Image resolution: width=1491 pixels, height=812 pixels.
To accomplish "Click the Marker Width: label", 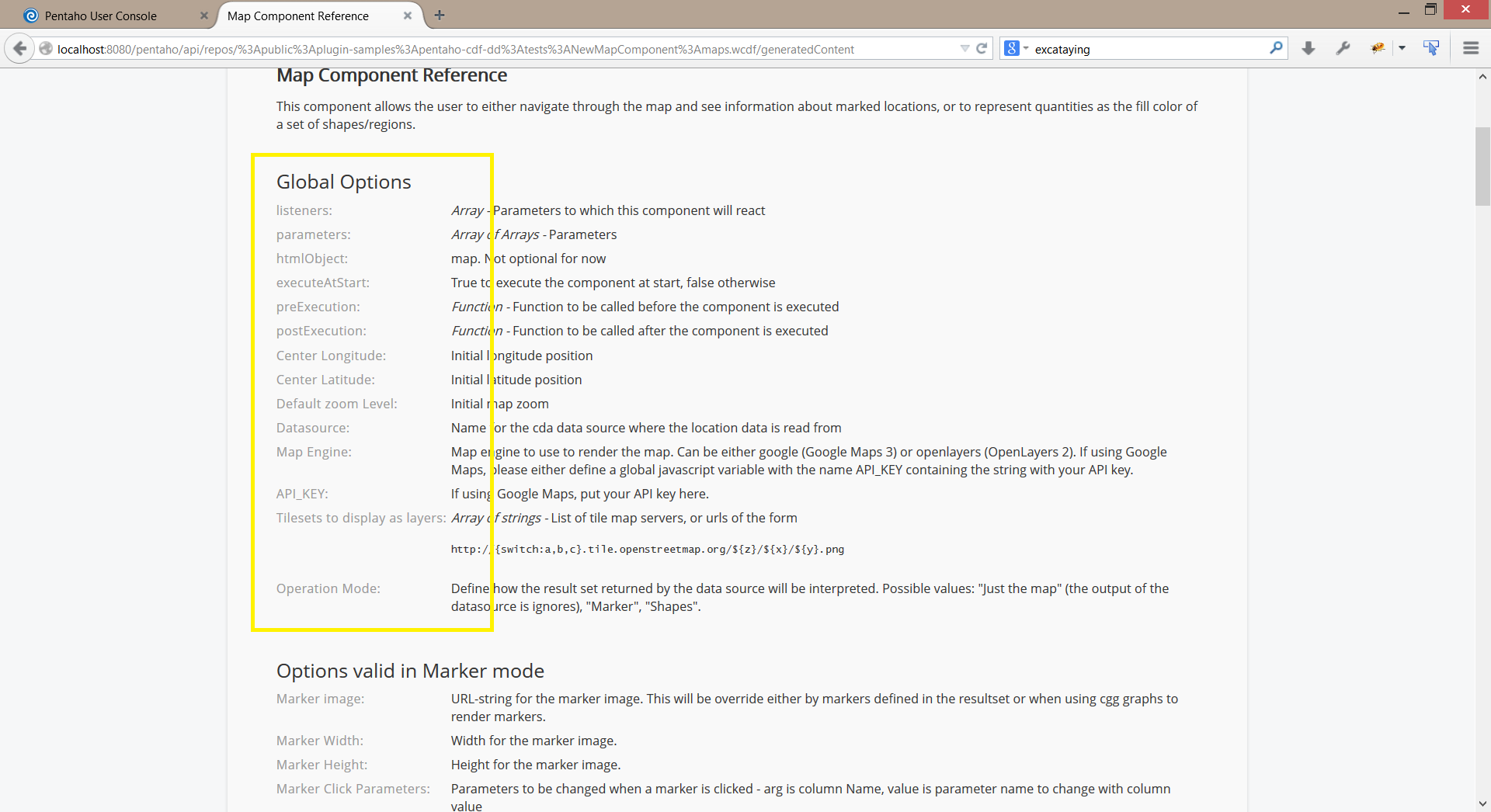I will click(320, 741).
